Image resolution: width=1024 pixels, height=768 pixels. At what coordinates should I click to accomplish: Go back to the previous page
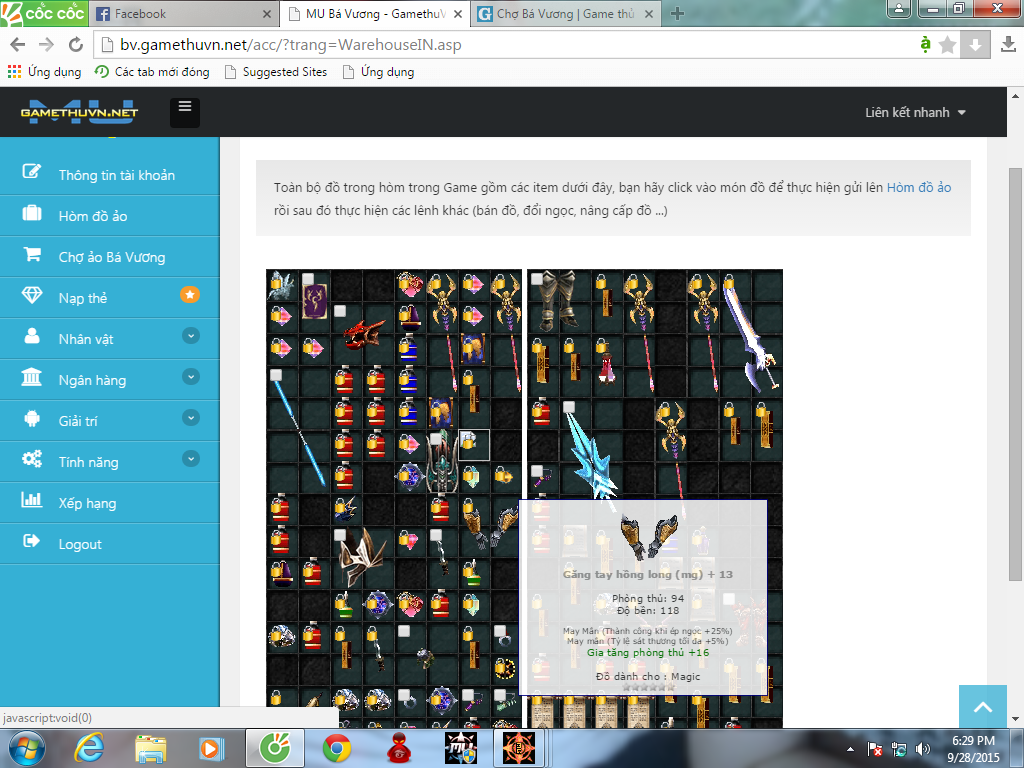coord(18,44)
